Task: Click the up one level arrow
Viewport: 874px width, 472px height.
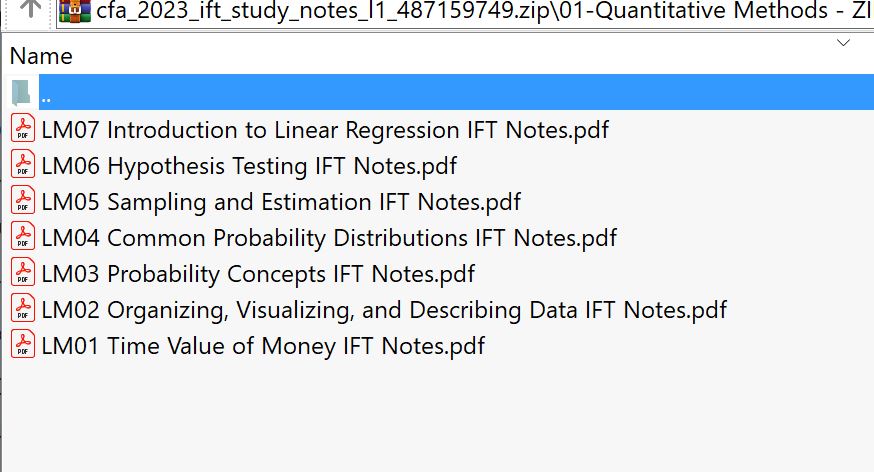Action: (x=32, y=10)
